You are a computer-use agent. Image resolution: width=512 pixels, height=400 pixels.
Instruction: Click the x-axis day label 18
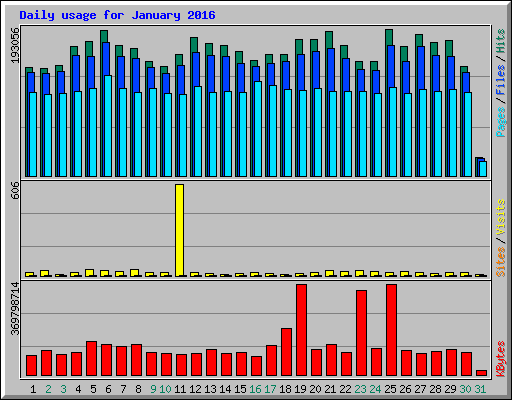[285, 389]
